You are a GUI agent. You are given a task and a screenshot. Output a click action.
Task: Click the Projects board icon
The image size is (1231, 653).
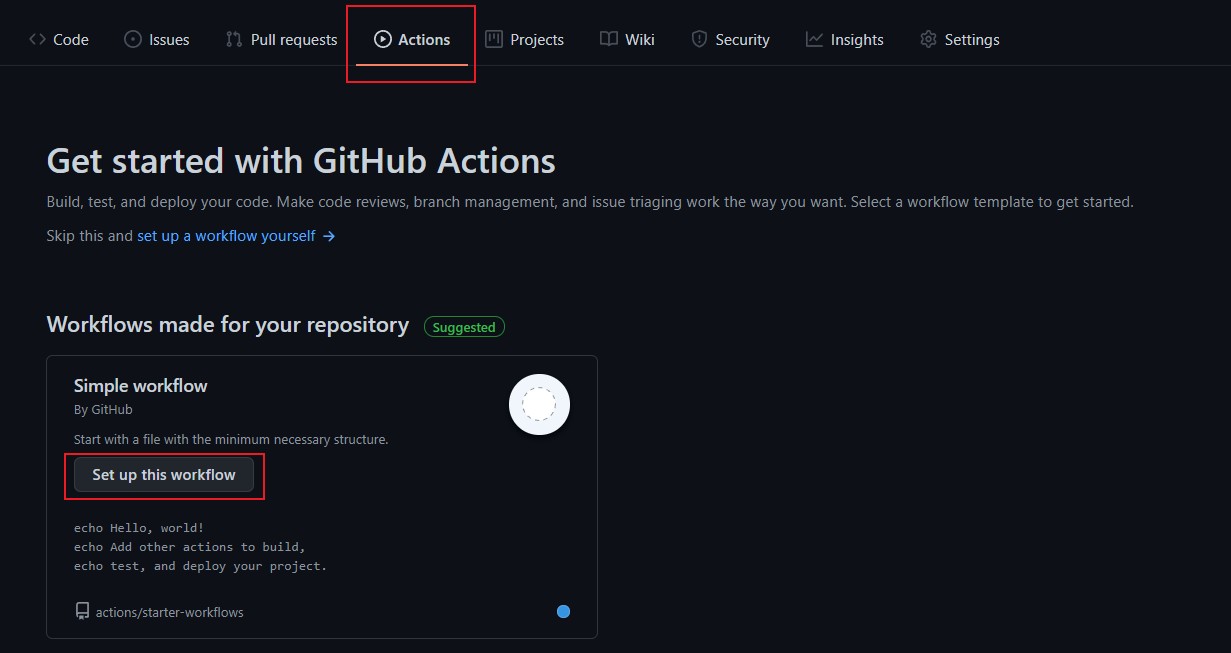pyautogui.click(x=493, y=39)
